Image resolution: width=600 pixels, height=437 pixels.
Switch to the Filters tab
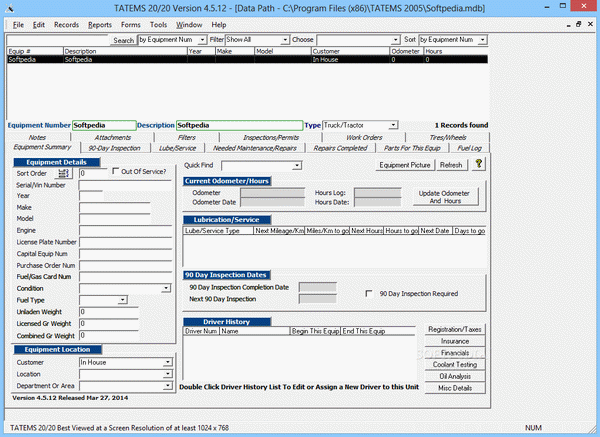coord(187,137)
